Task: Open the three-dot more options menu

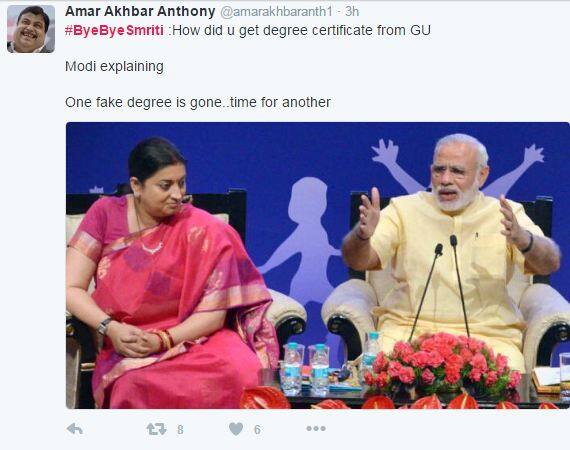Action: [316, 429]
